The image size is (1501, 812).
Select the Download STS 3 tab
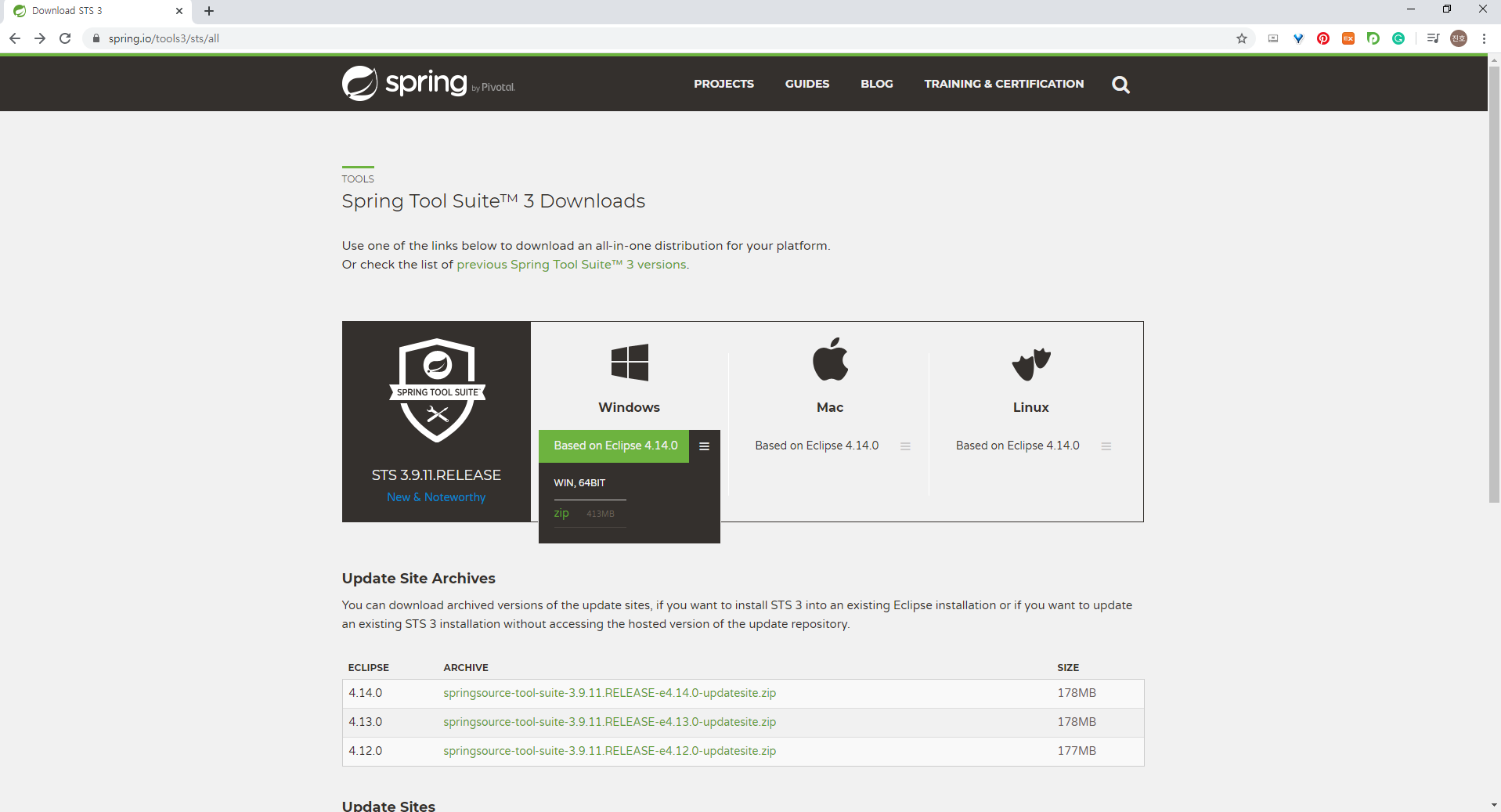tap(96, 11)
